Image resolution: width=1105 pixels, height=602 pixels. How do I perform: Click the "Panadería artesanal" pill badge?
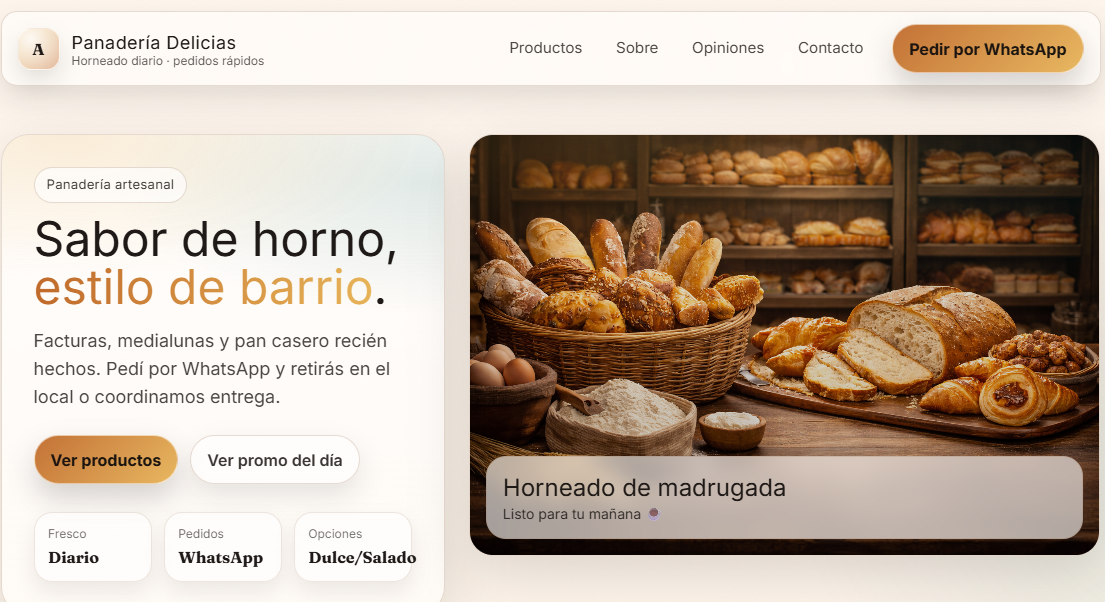110,185
